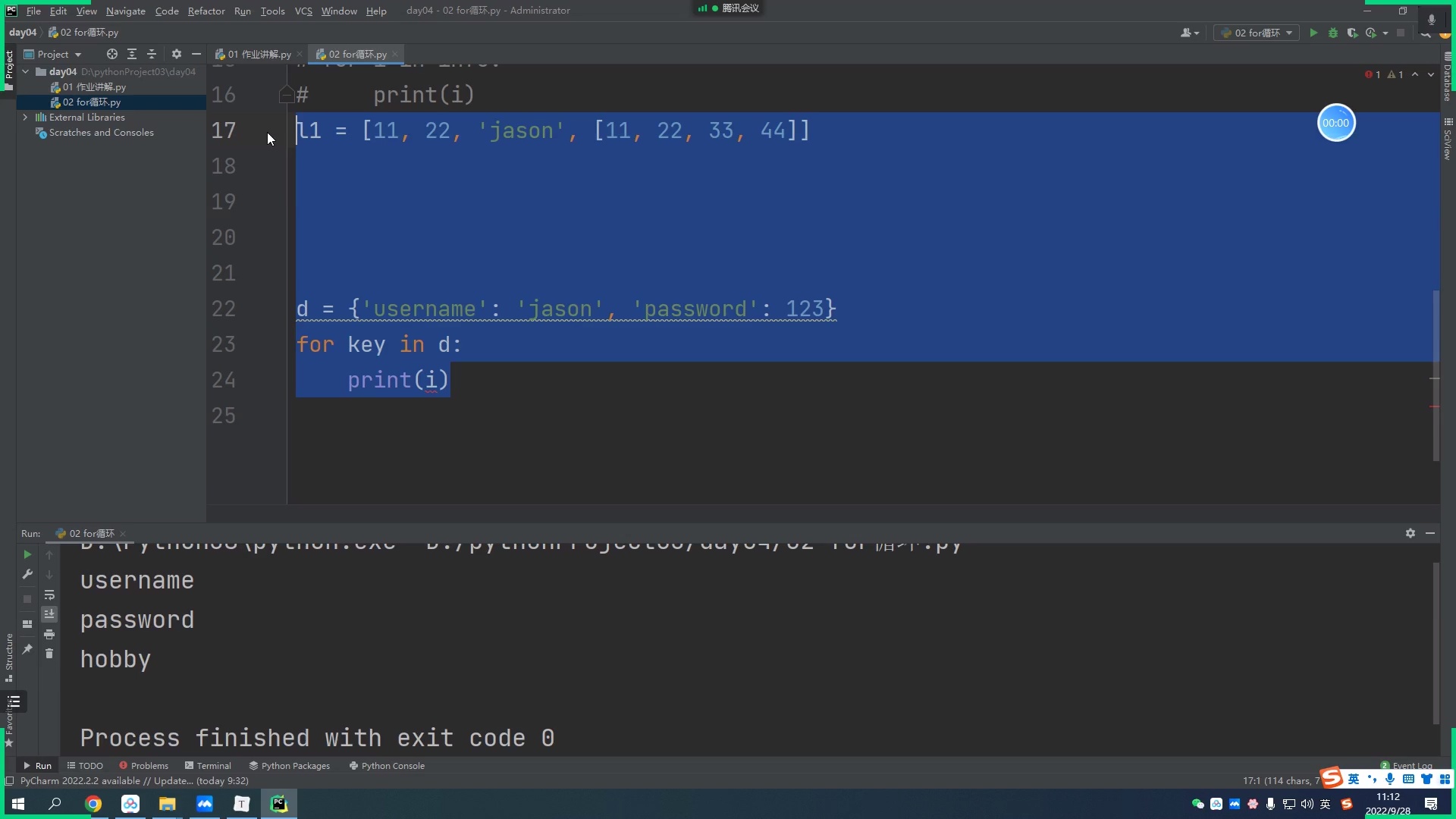1456x819 pixels.
Task: Open Google Chrome from the Windows taskbar
Action: pyautogui.click(x=93, y=804)
